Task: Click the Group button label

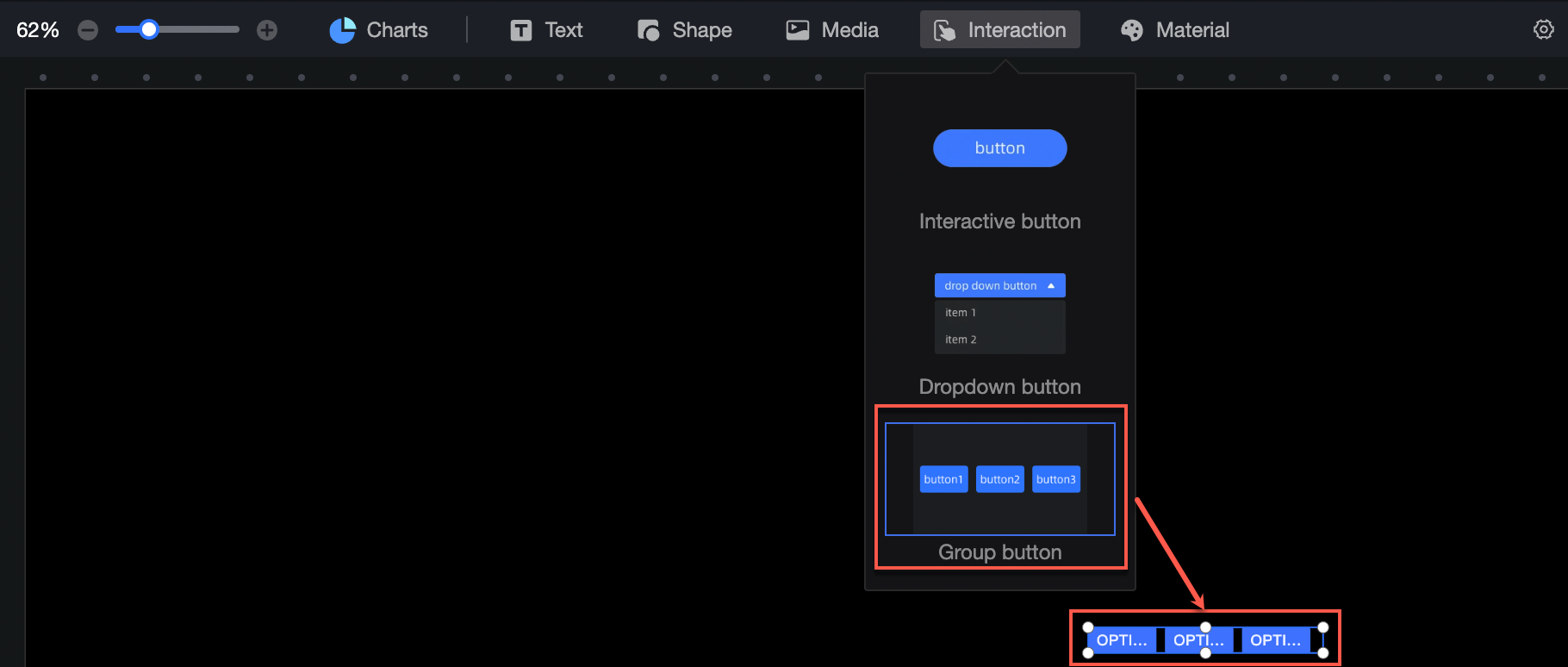Action: [x=999, y=552]
